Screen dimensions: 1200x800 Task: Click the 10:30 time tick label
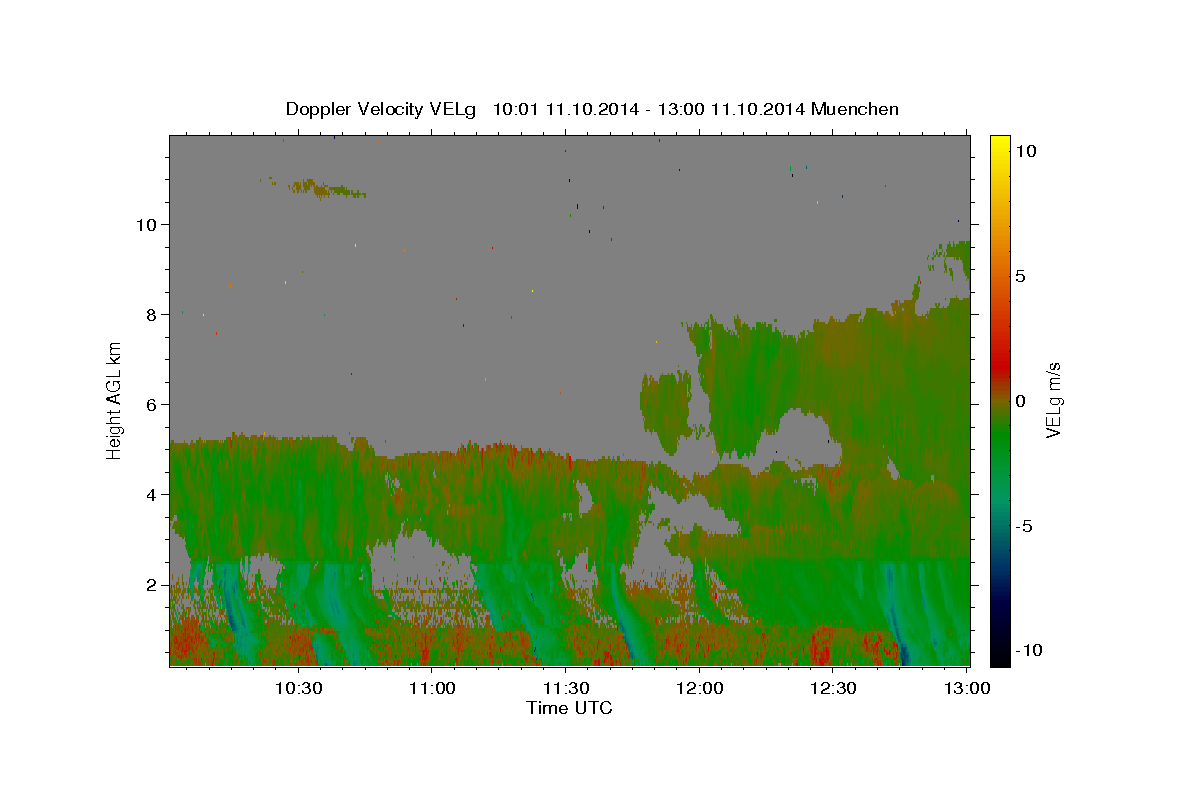(299, 688)
